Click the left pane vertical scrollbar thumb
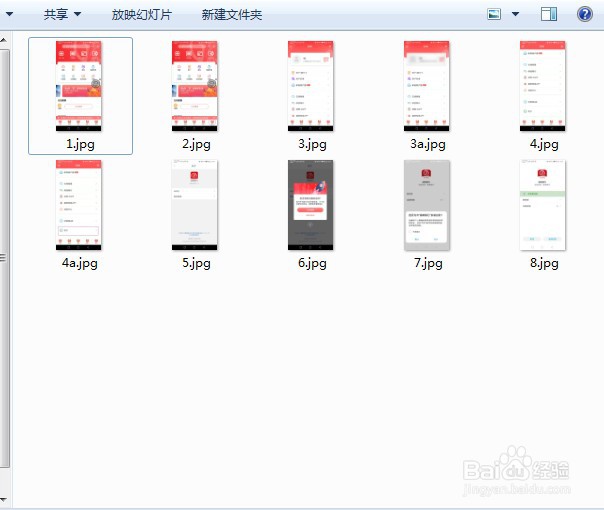604x510 pixels. [4, 258]
